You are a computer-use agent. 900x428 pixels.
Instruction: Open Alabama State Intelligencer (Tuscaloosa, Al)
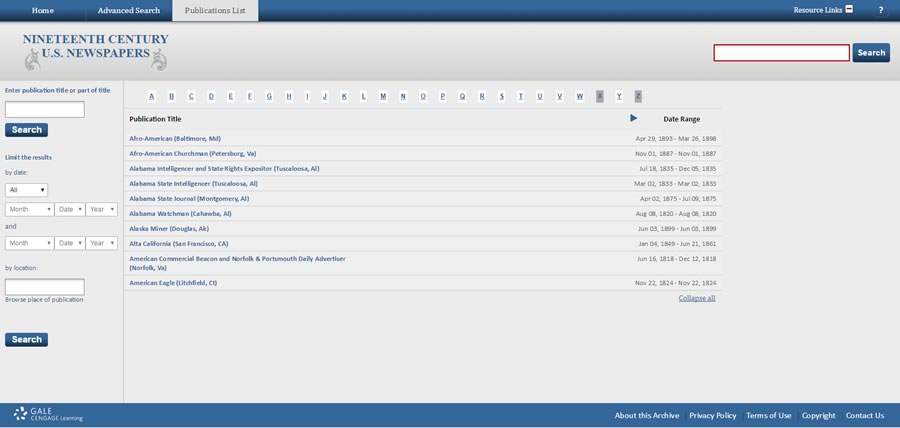[193, 184]
